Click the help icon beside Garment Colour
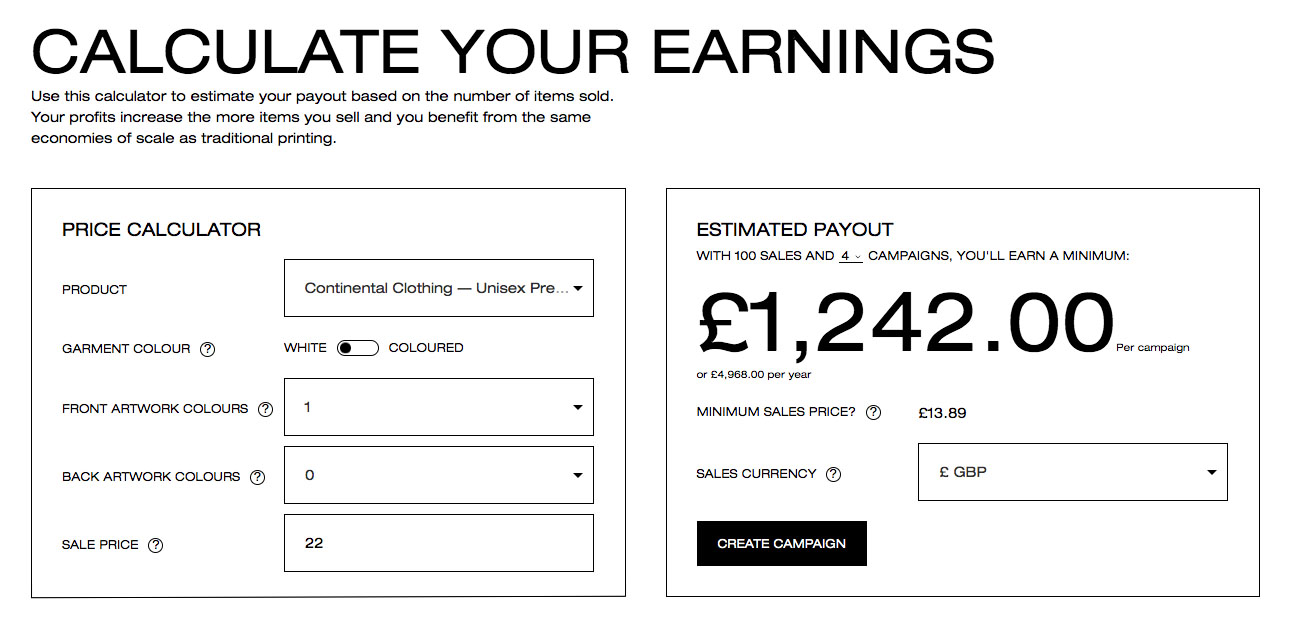 click(x=207, y=349)
